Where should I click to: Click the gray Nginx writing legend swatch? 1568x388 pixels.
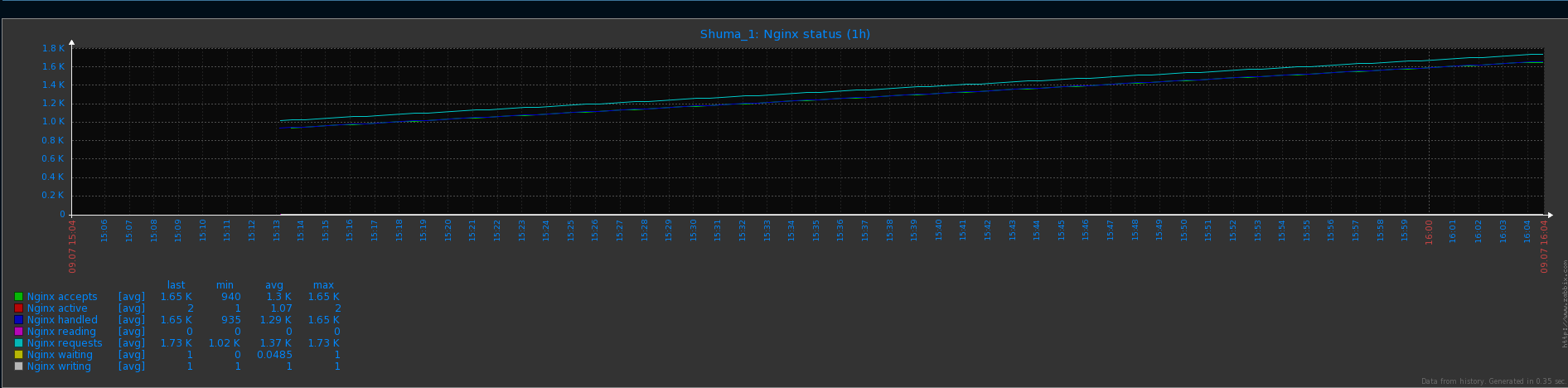18,366
